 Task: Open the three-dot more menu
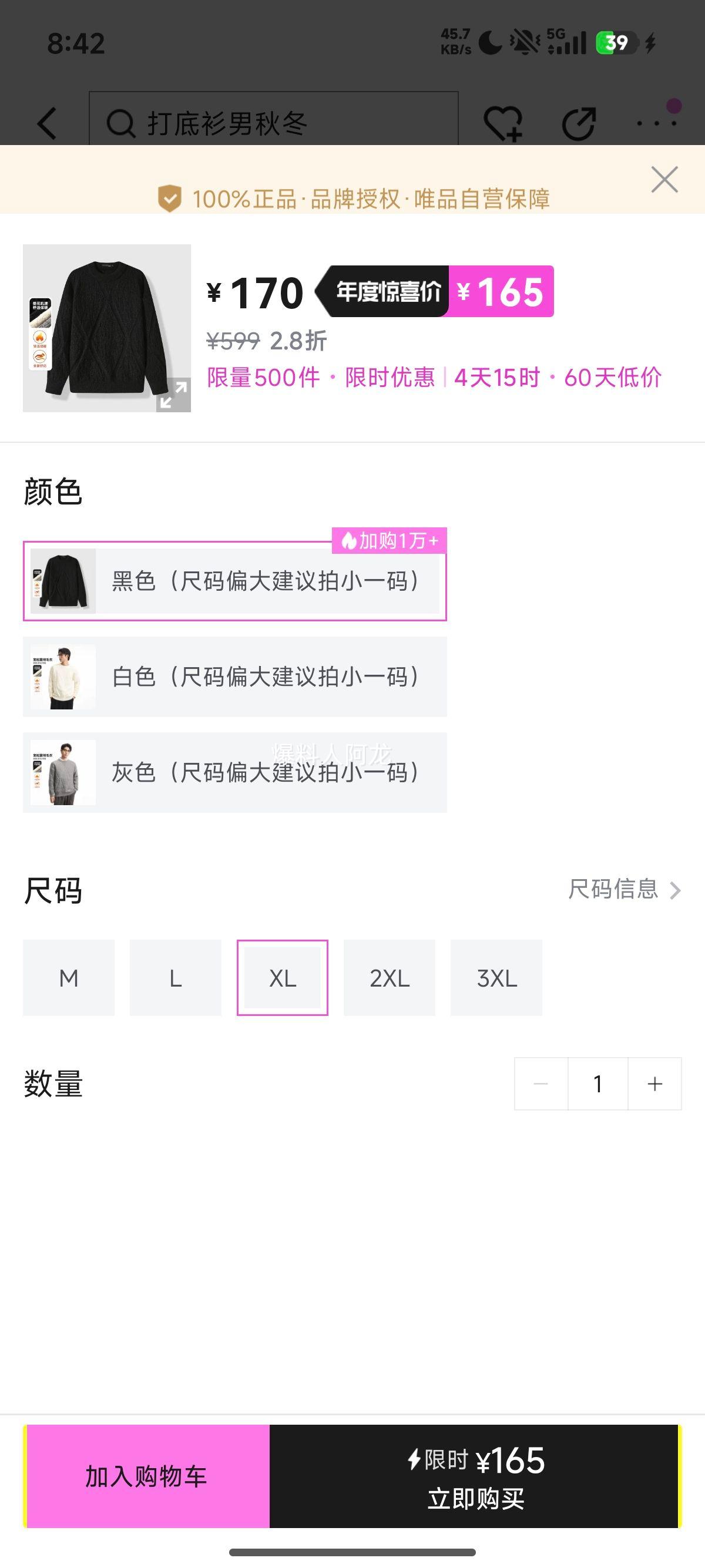656,123
